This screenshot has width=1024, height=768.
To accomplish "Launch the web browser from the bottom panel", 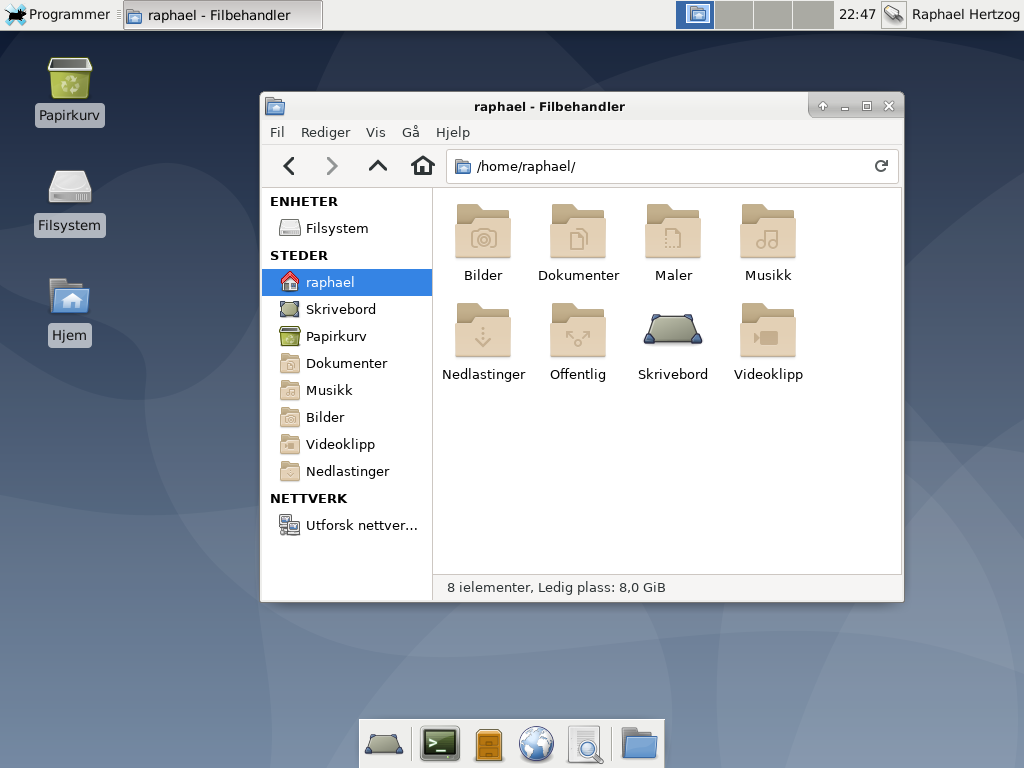I will click(x=536, y=744).
